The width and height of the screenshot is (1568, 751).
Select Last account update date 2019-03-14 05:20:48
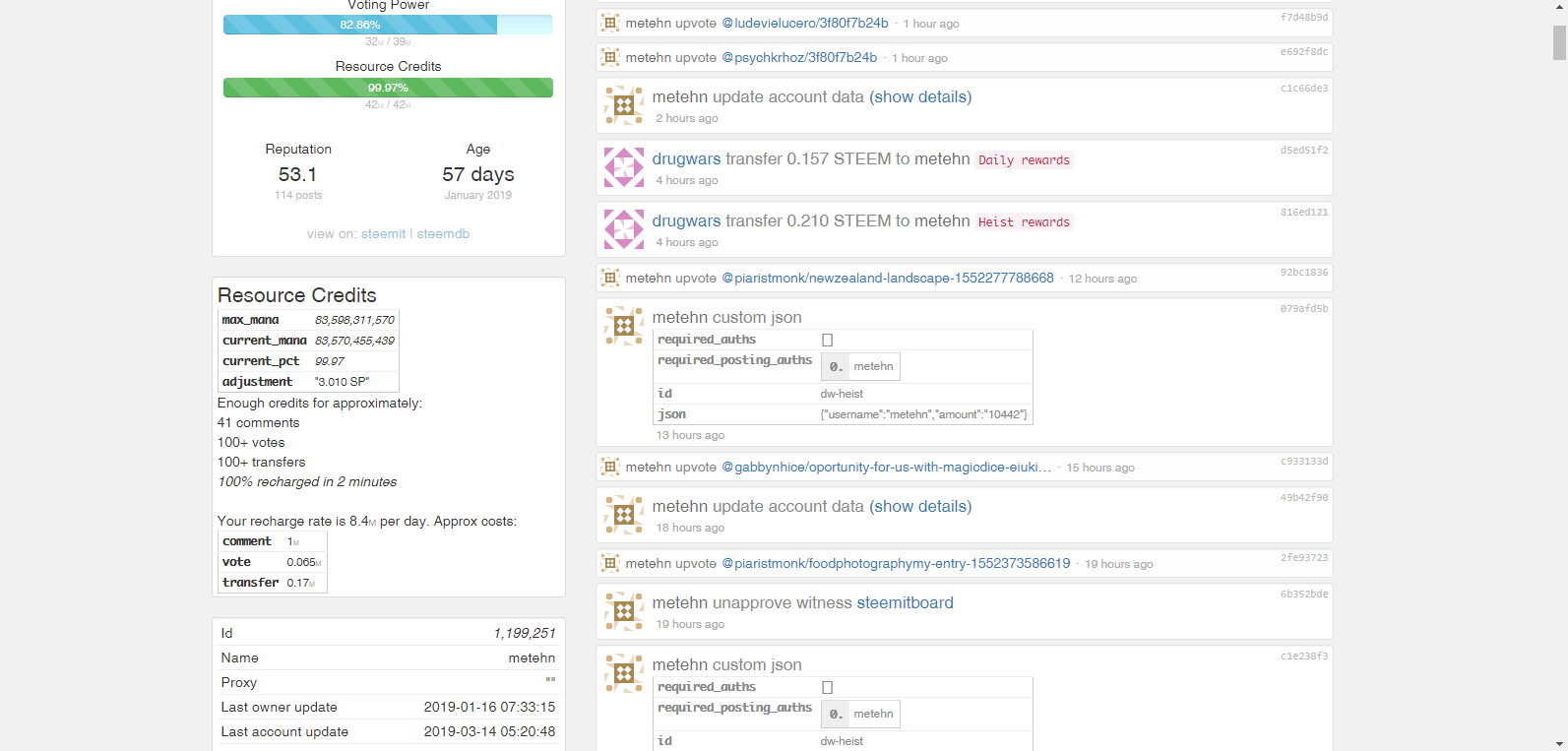coord(489,731)
